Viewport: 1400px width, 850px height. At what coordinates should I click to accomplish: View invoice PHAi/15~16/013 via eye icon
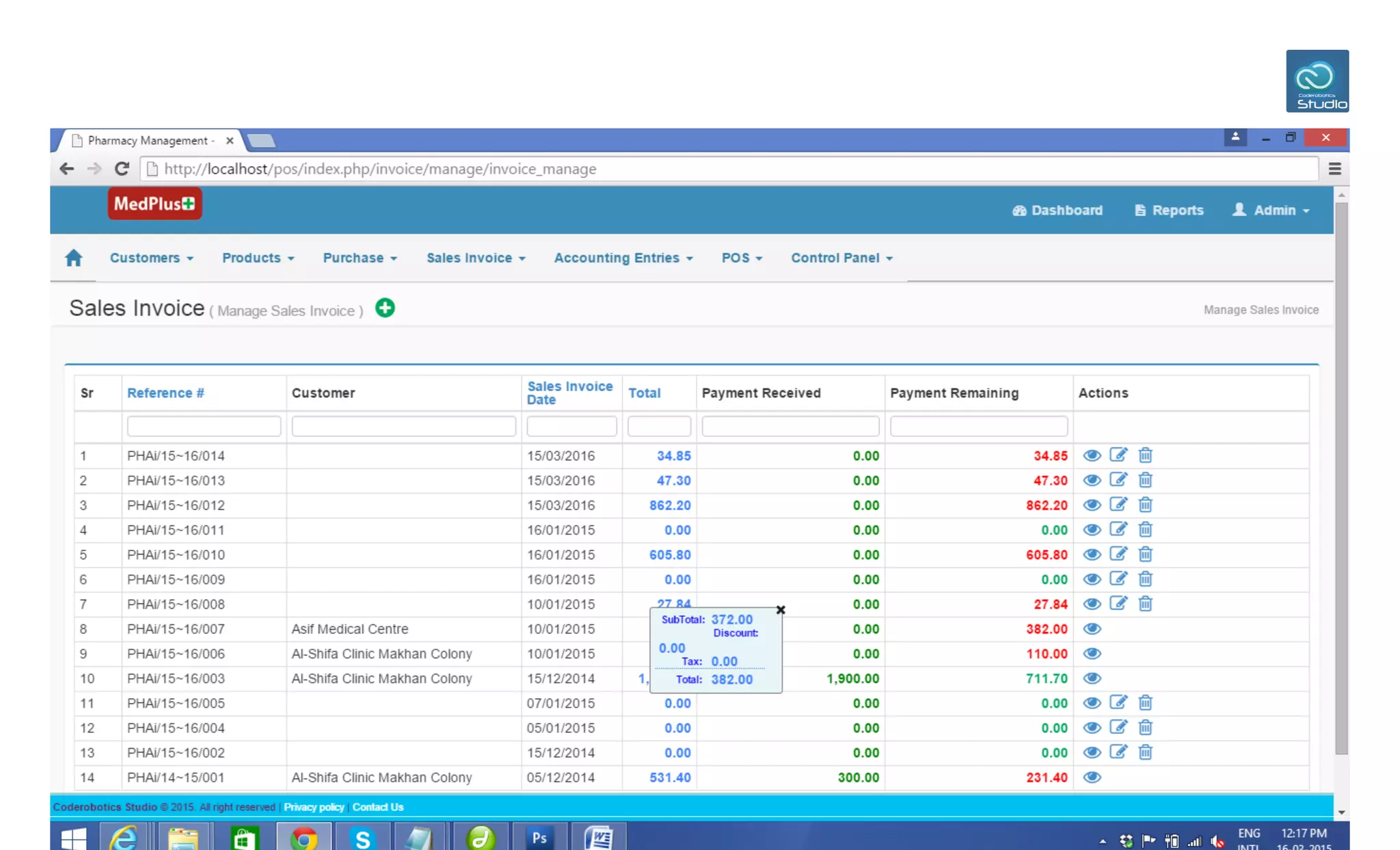pyautogui.click(x=1092, y=481)
